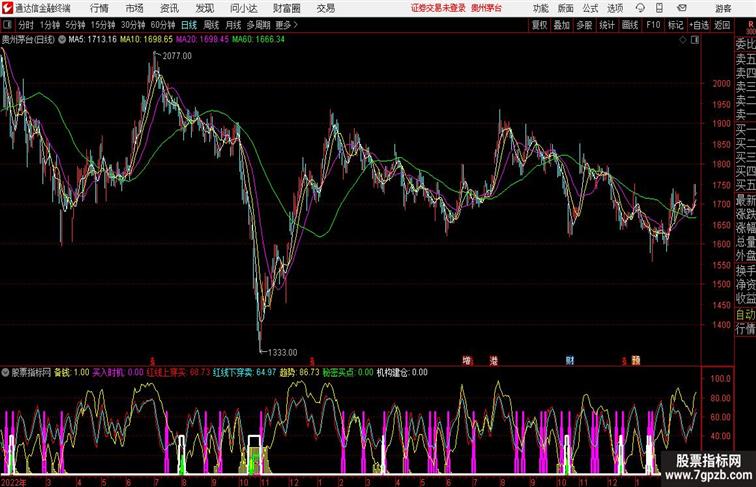Select the 日线 daily period tab
The width and height of the screenshot is (756, 487).
pos(189,25)
